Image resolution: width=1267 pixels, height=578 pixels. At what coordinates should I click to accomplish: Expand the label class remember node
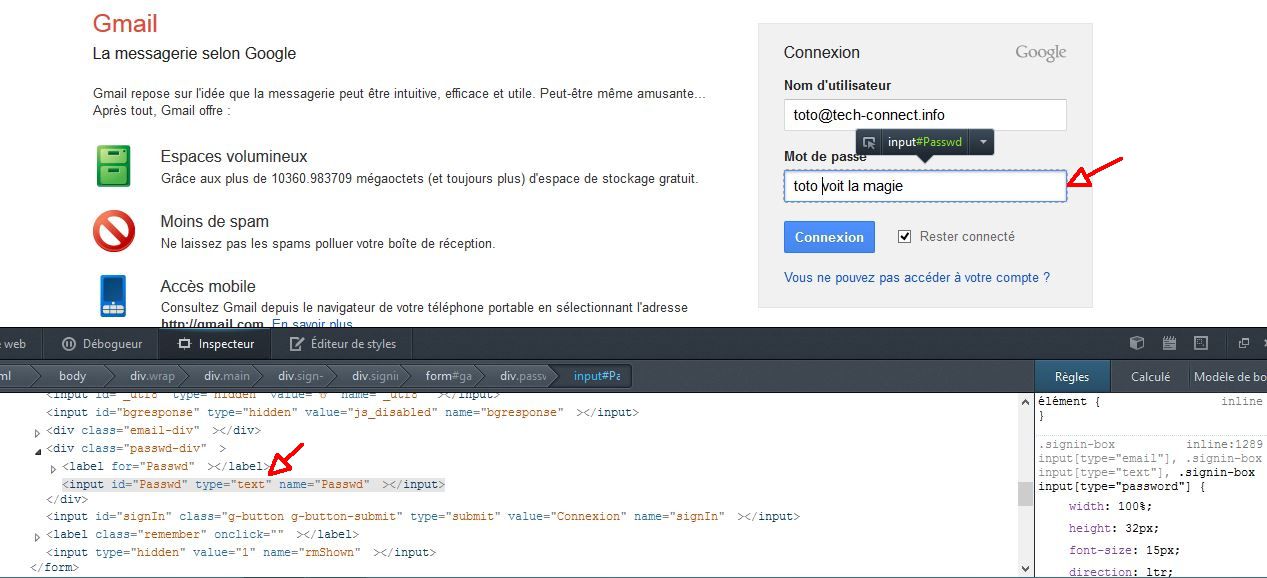tap(38, 537)
